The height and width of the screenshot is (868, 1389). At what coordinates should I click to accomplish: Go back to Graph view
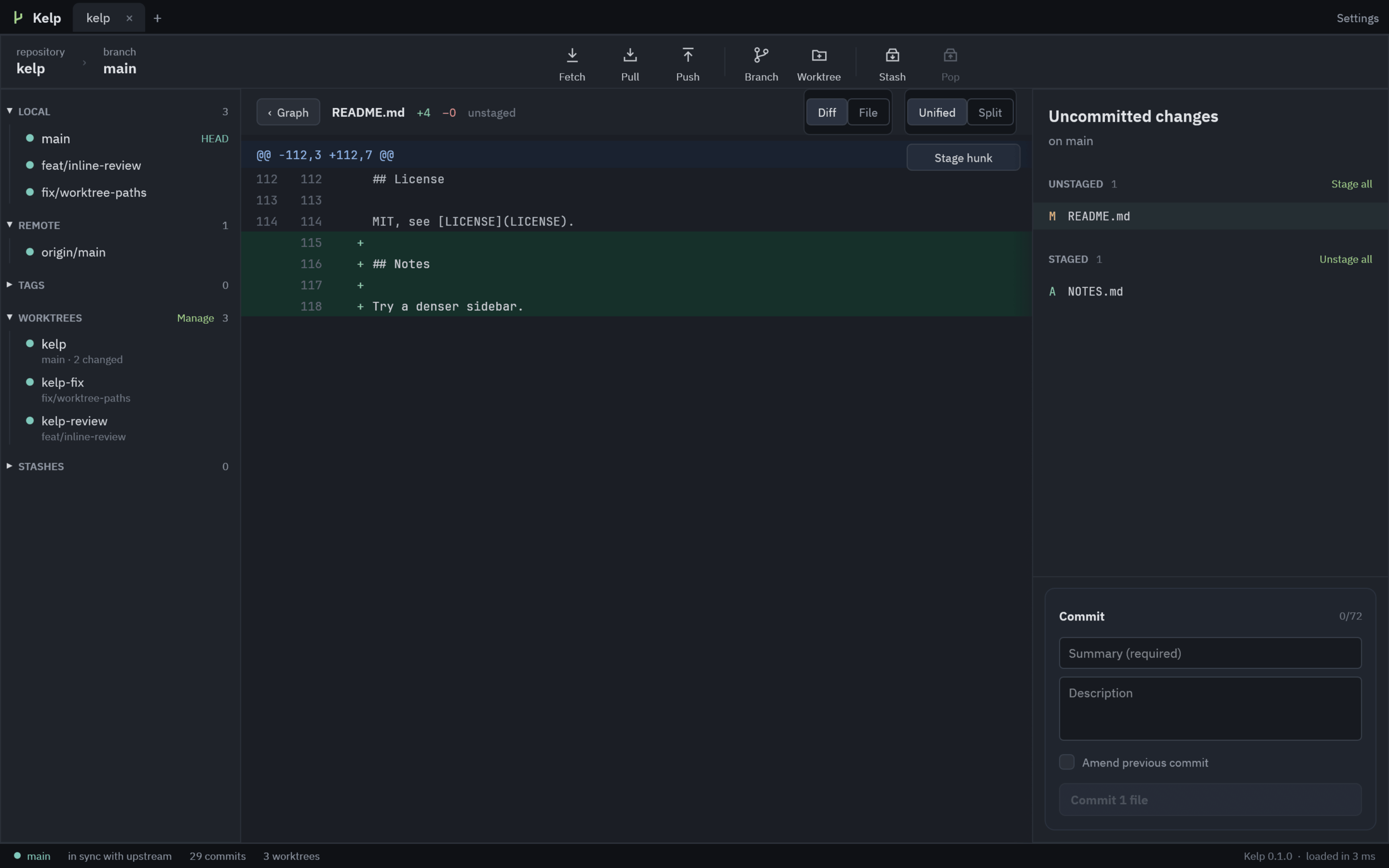[288, 112]
